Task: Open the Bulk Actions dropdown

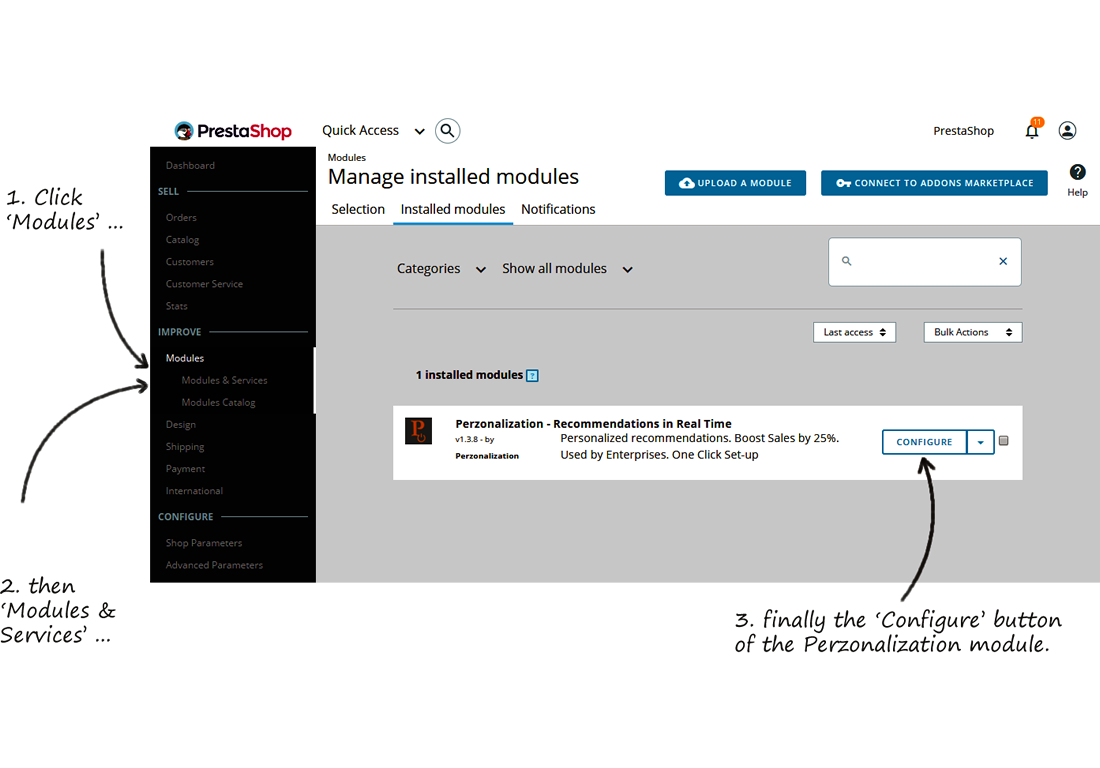Action: click(972, 332)
